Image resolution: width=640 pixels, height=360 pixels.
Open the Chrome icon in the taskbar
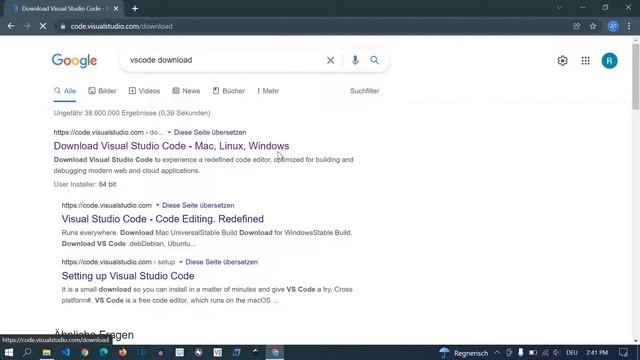click(x=84, y=353)
